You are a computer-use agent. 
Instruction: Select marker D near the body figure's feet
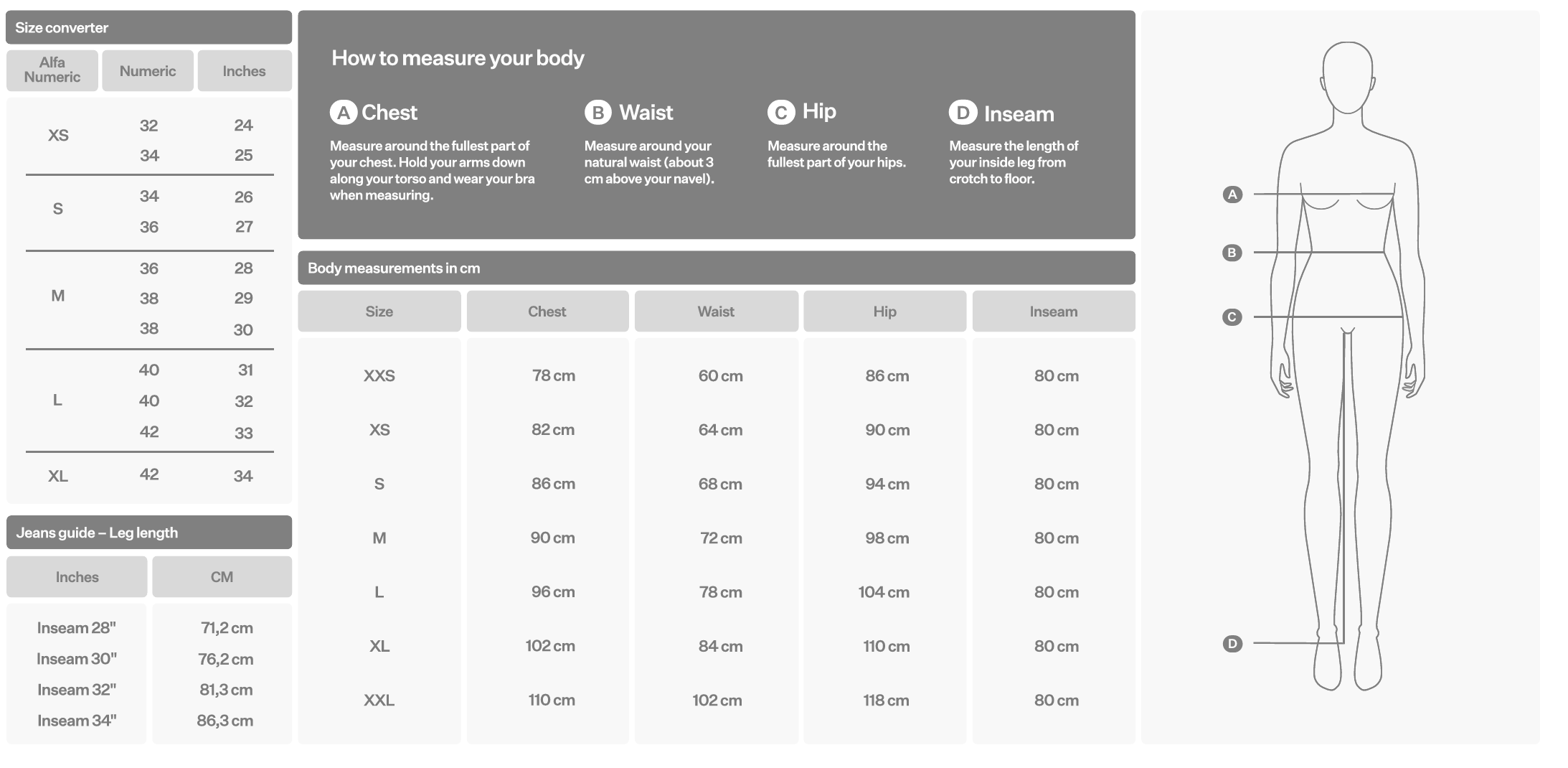1232,644
